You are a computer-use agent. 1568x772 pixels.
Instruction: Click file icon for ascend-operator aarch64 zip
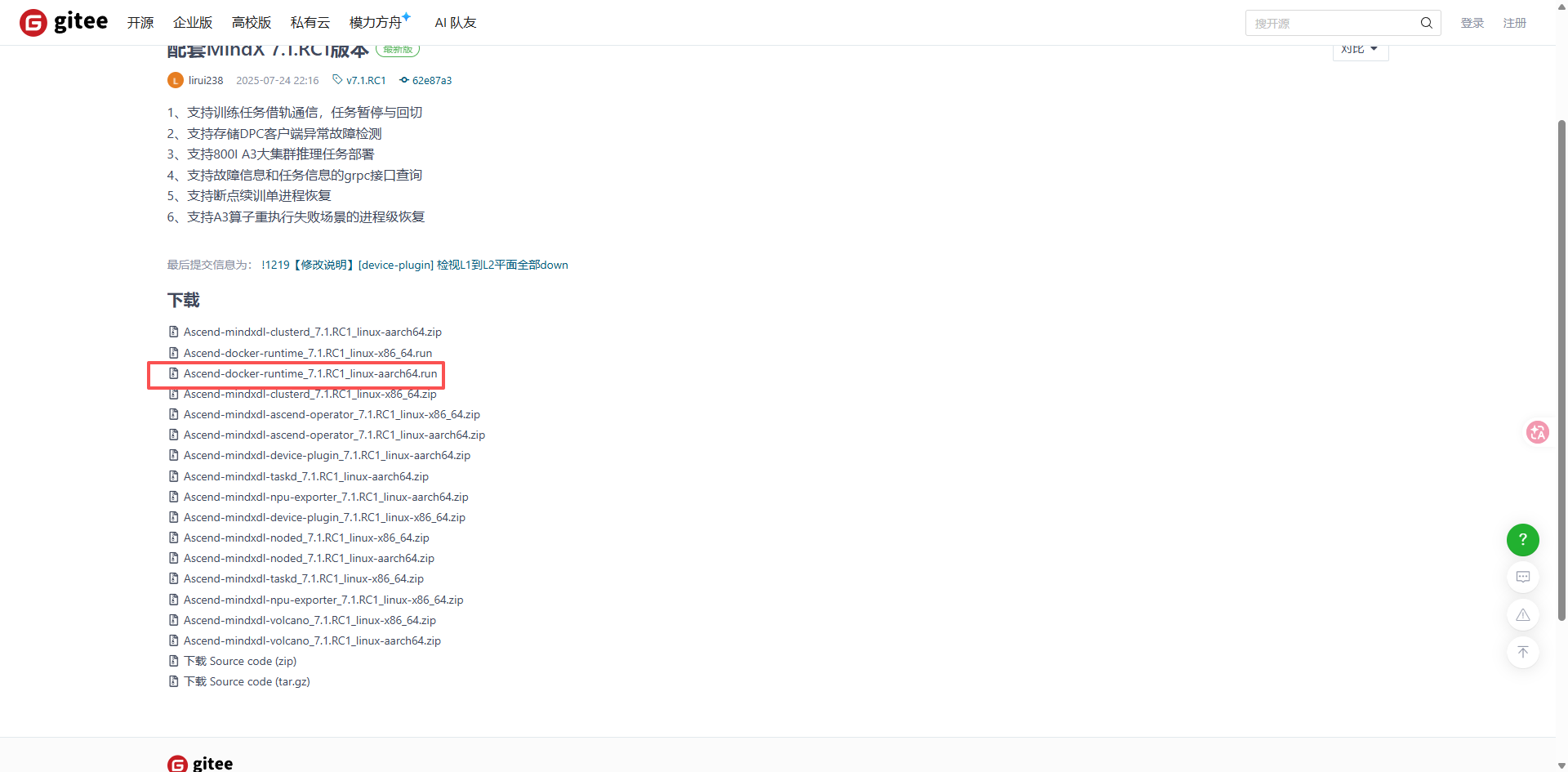click(x=173, y=435)
